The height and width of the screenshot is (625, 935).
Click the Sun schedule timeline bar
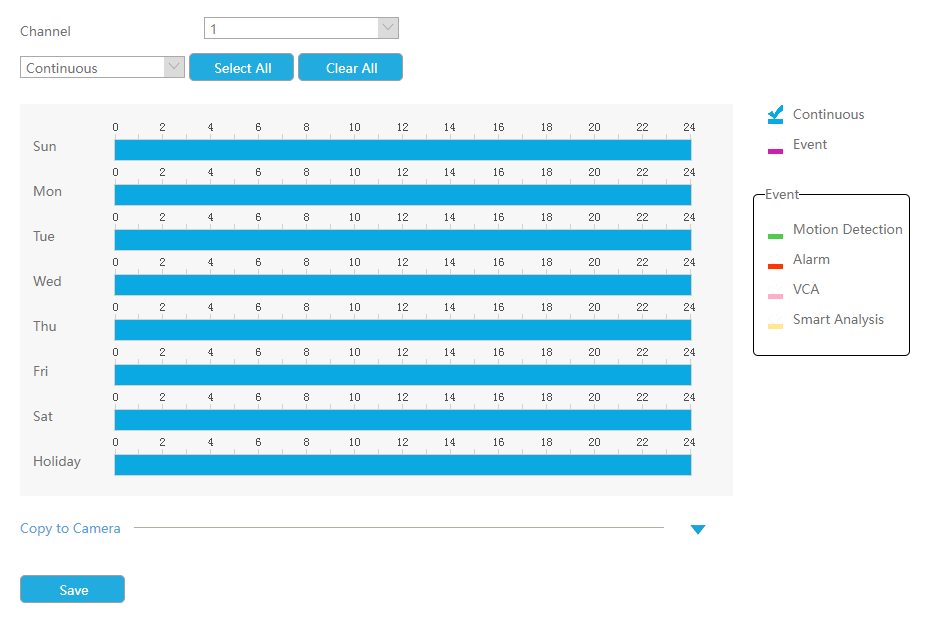tap(403, 150)
